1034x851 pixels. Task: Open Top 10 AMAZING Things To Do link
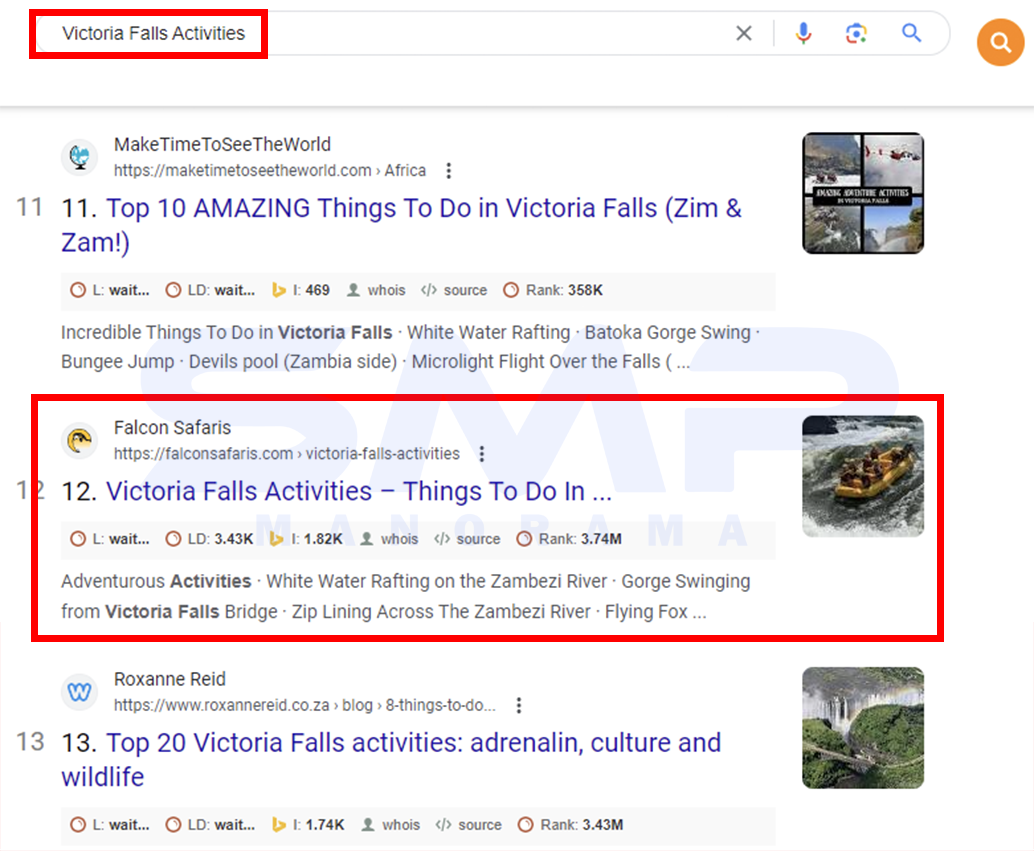coord(402,225)
